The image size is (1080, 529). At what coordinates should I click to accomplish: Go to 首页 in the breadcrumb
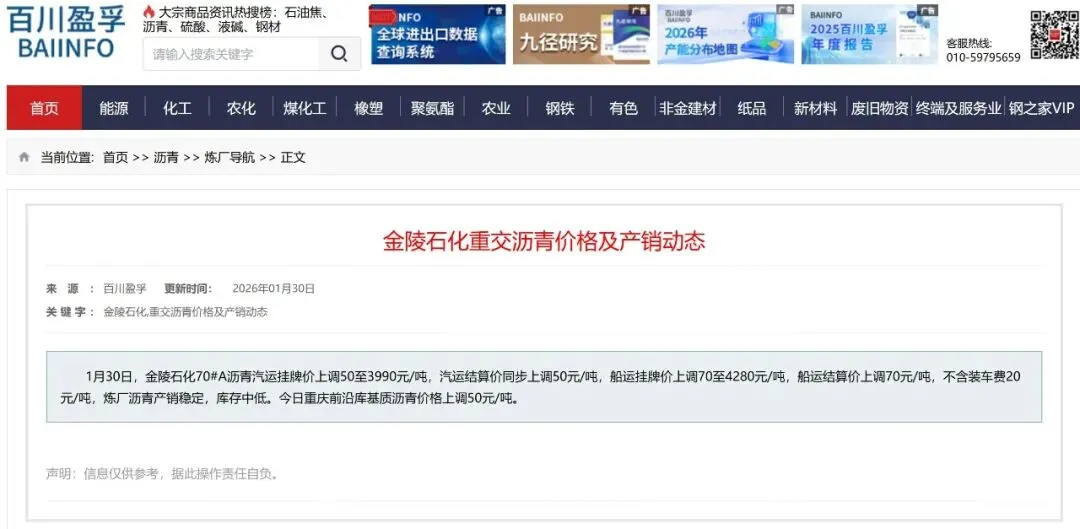(116, 157)
